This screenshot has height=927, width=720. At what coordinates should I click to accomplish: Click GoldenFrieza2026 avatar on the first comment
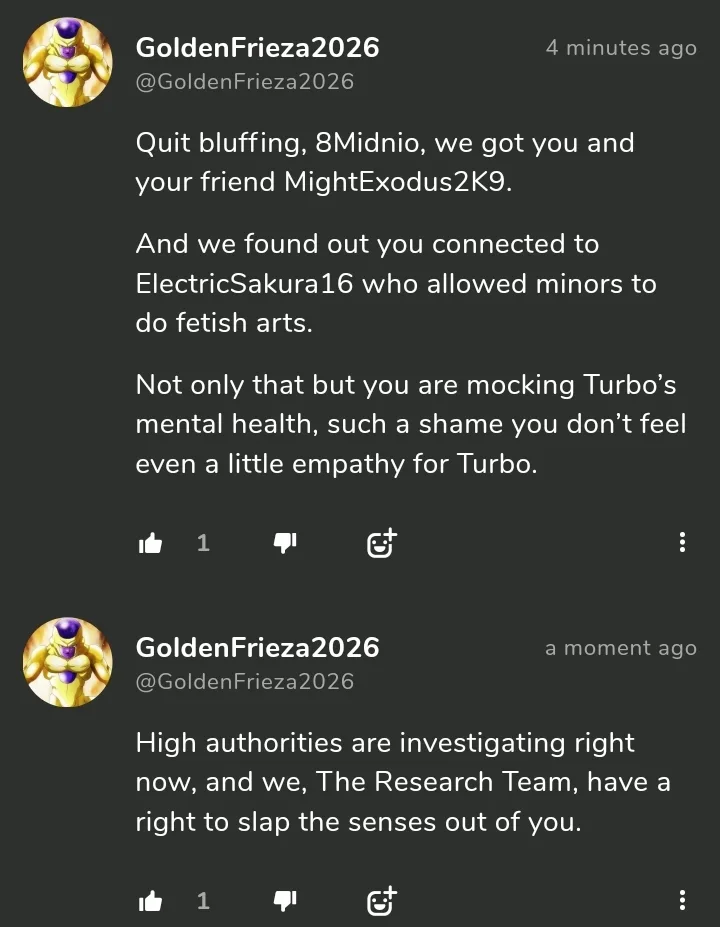pyautogui.click(x=68, y=62)
